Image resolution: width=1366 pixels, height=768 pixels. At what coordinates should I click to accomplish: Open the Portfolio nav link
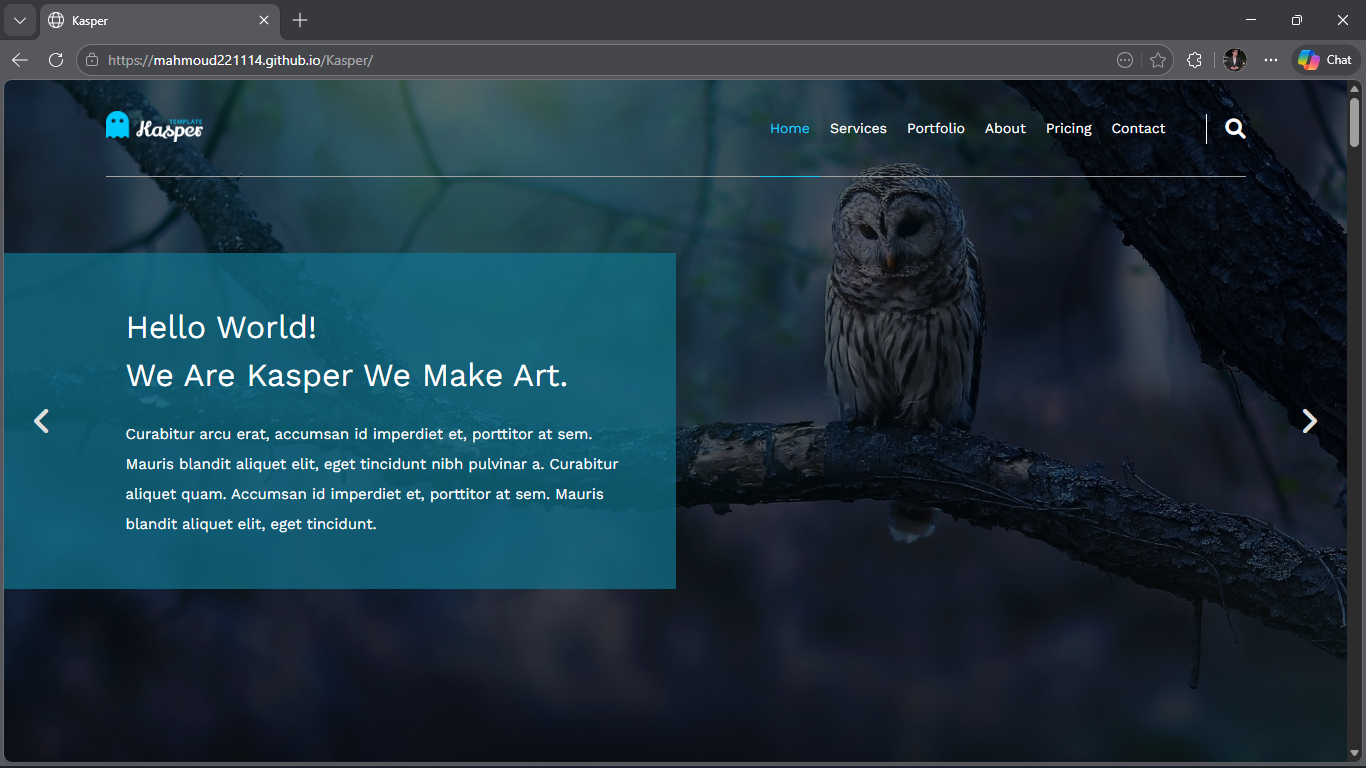pyautogui.click(x=935, y=129)
